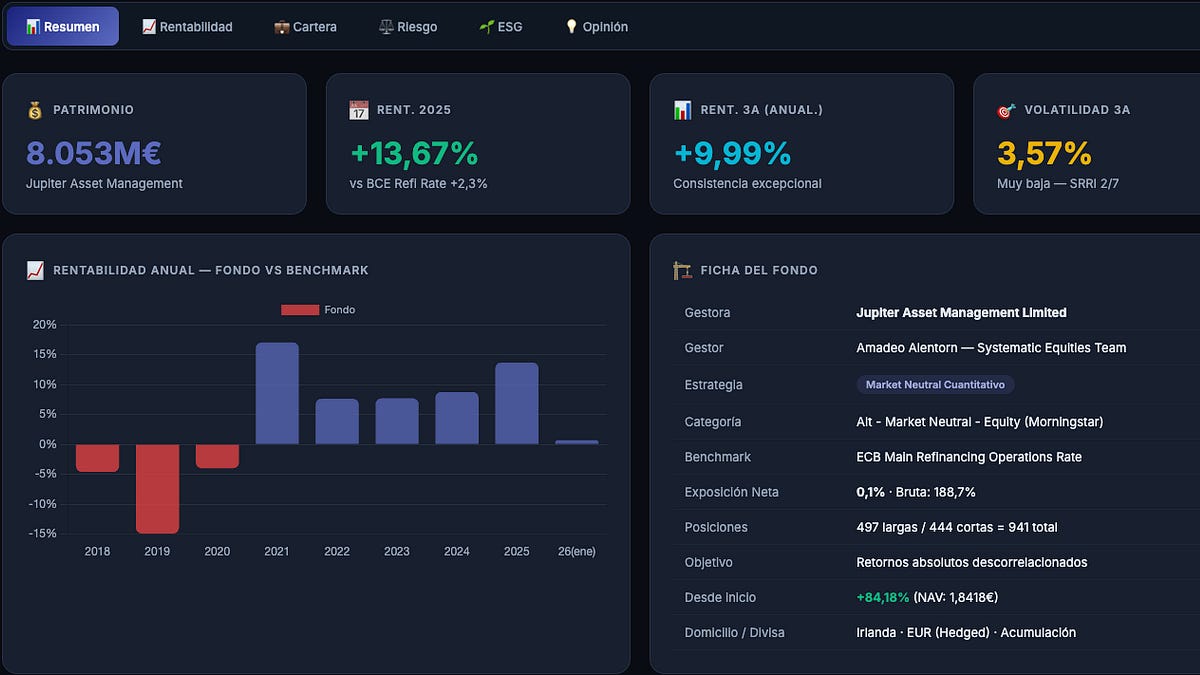Go to the Riesgo tab
The image size is (1200, 675).
(408, 27)
